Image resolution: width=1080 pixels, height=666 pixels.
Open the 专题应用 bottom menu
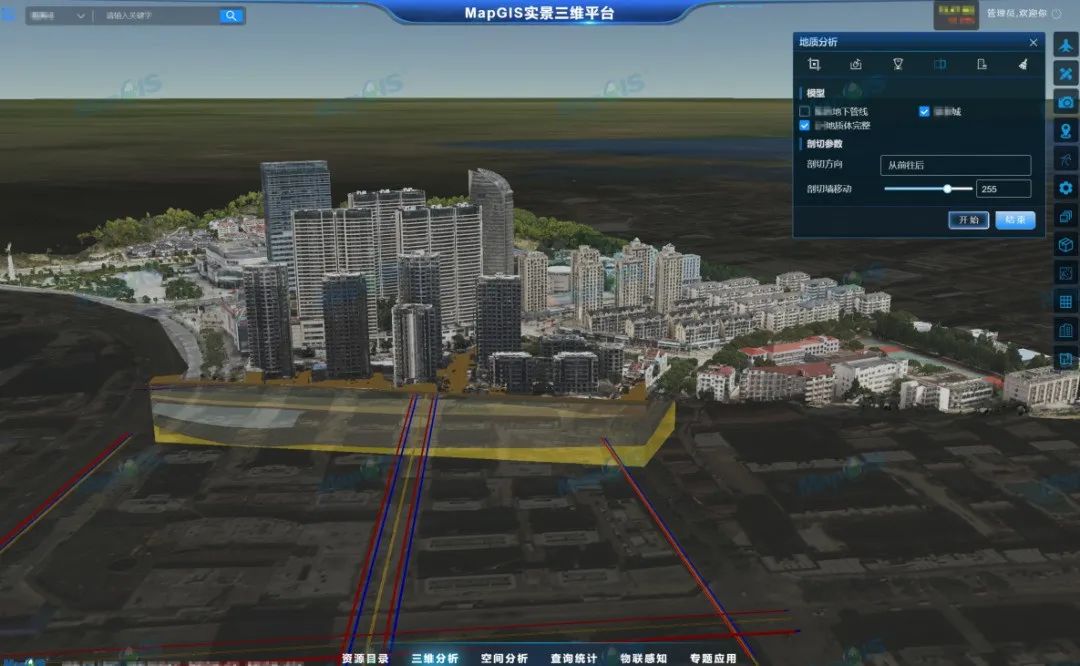[713, 658]
